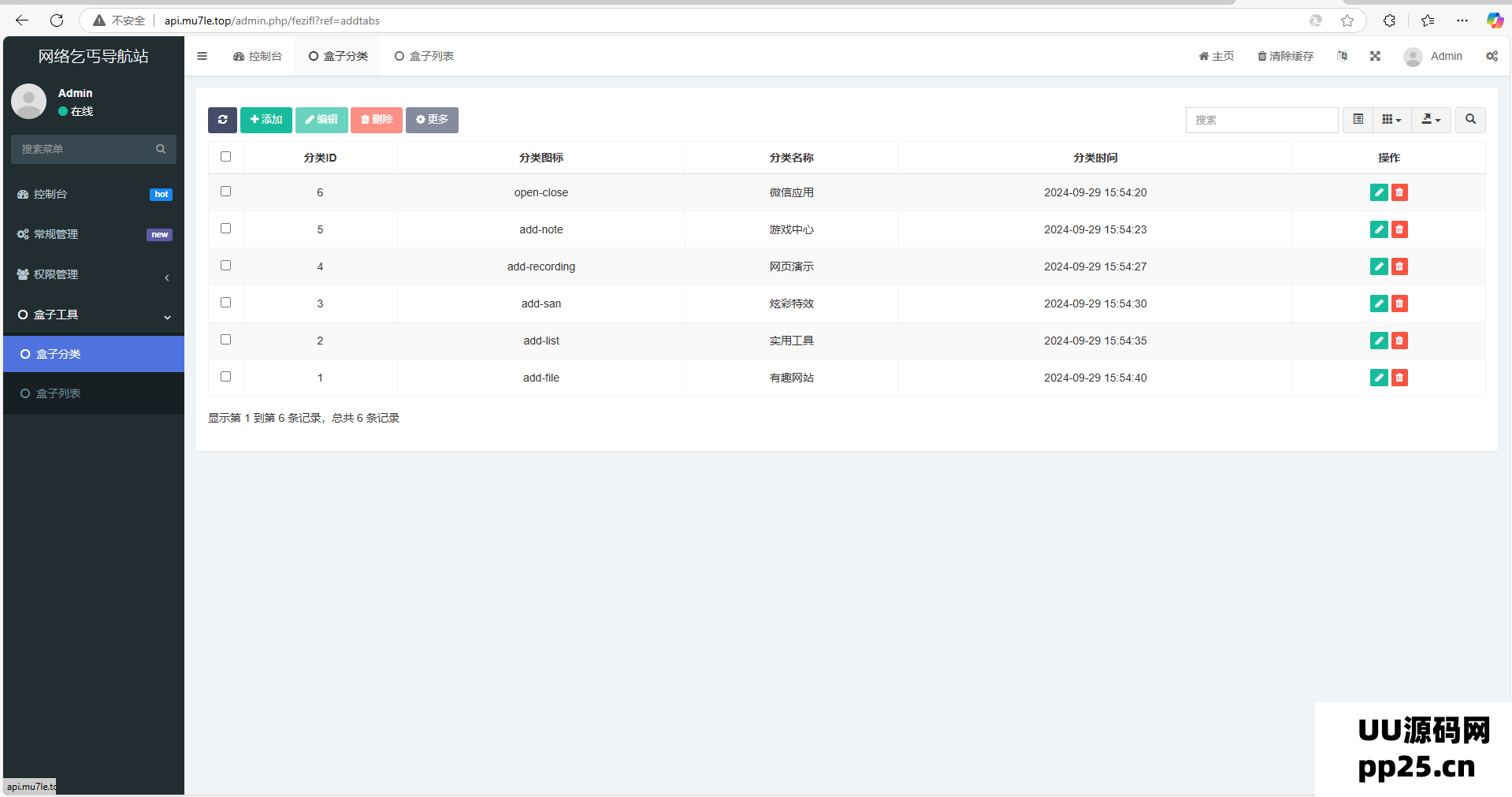1512x797 pixels.
Task: Click the green edit icon for 微信应用 row
Action: [x=1378, y=192]
